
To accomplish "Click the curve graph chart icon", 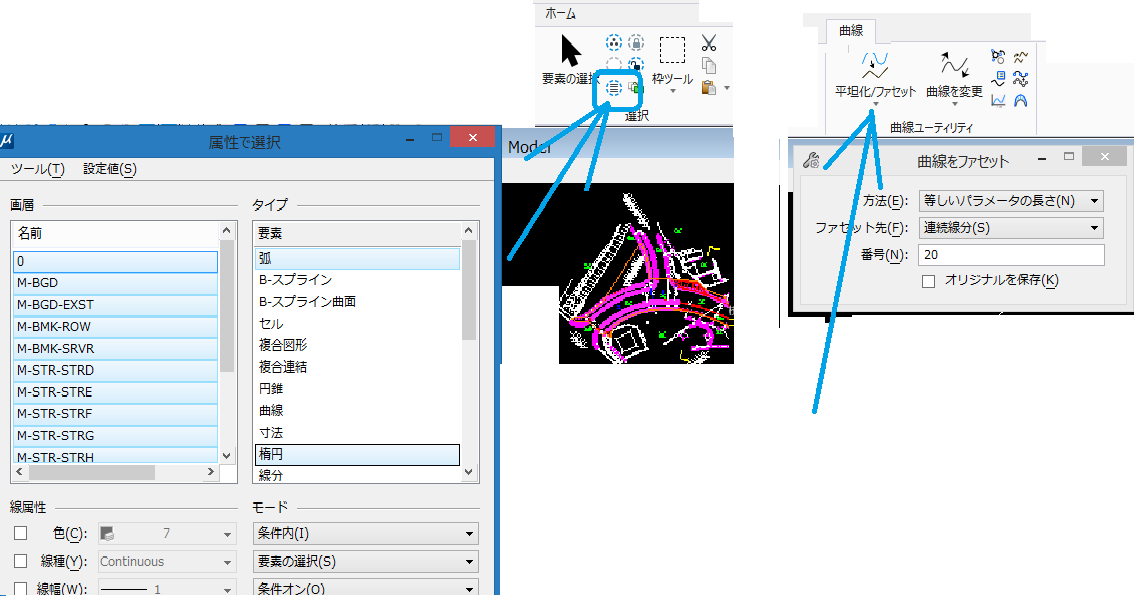I will (998, 101).
